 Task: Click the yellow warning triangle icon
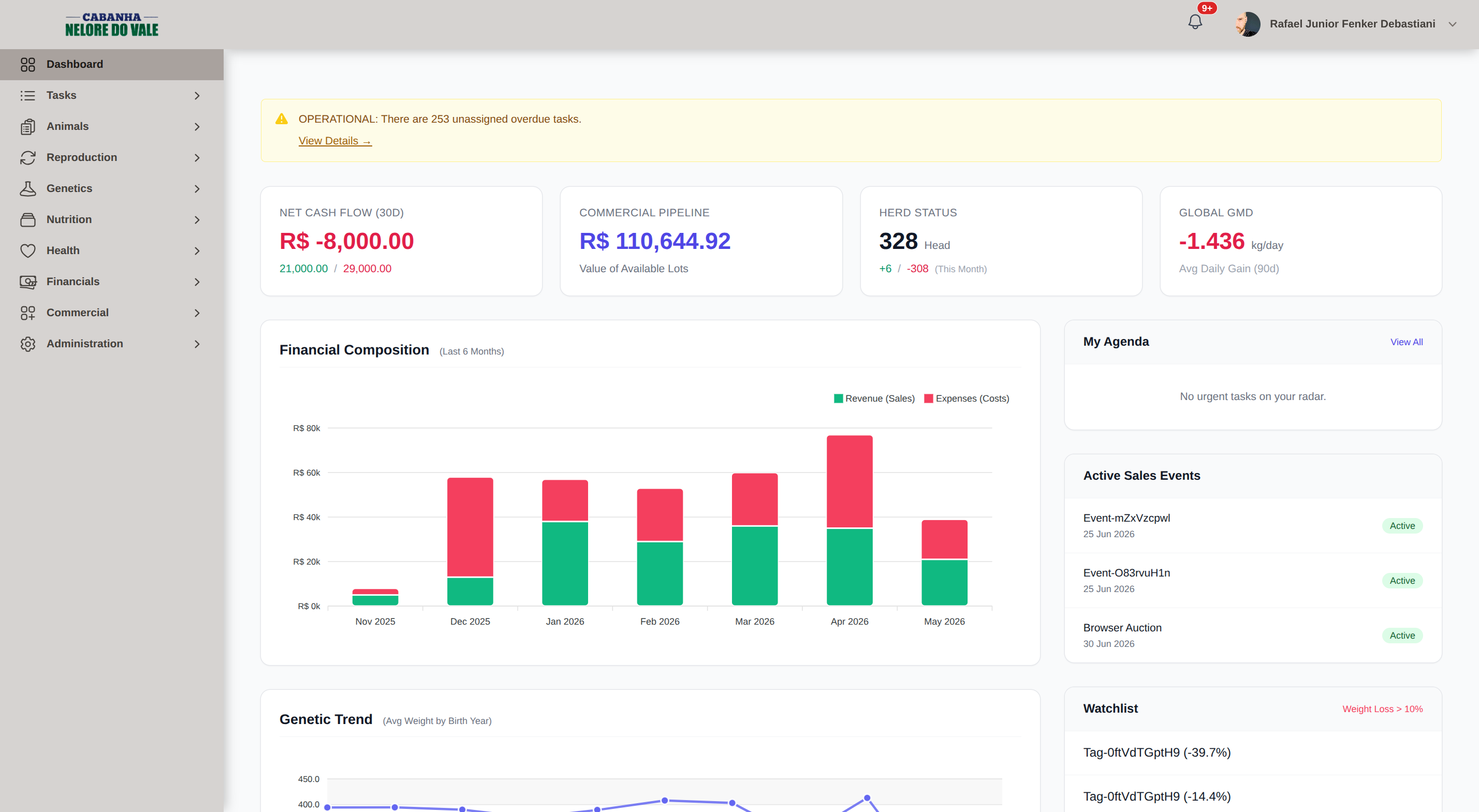(x=281, y=119)
